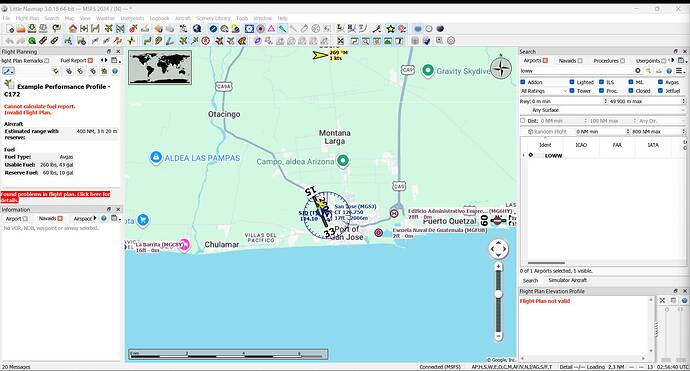Click the green magnifier toolbar icon
This screenshot has width=690, height=371.
click(x=32, y=40)
